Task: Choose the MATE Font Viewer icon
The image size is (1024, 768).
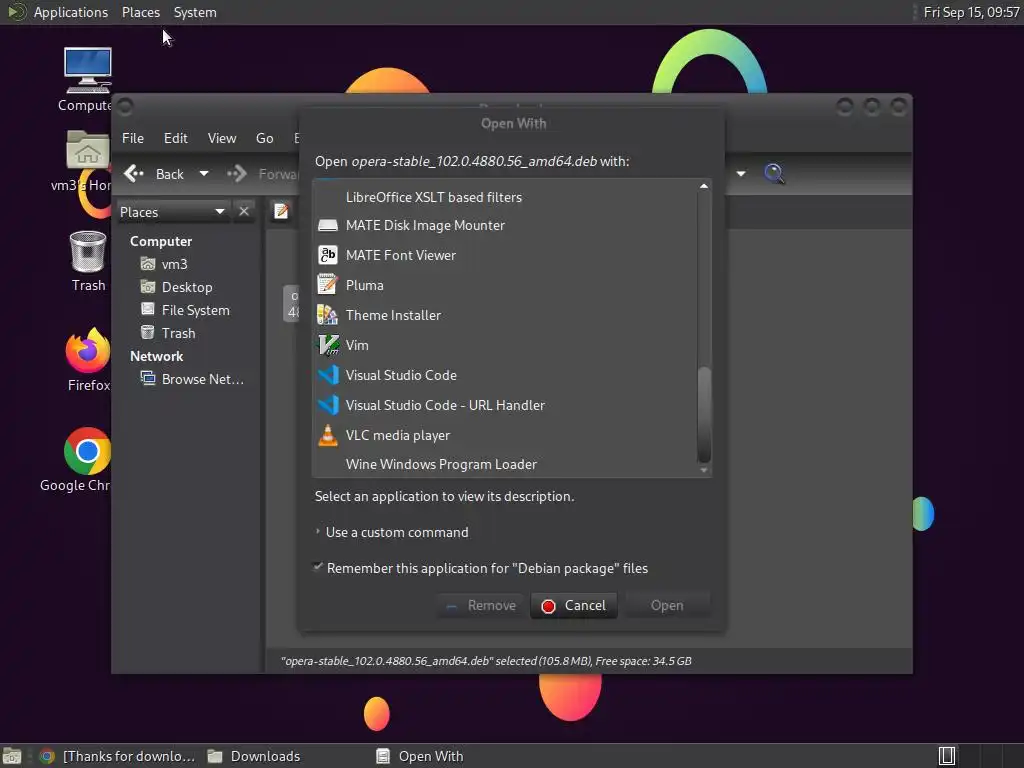Action: pyautogui.click(x=327, y=255)
